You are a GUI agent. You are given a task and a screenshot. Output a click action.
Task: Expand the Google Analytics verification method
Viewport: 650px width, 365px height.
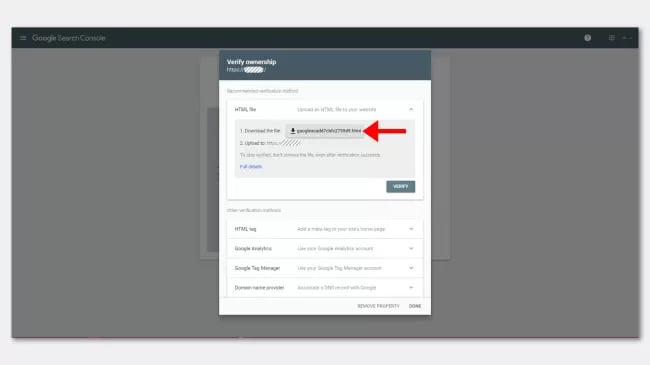pos(411,248)
